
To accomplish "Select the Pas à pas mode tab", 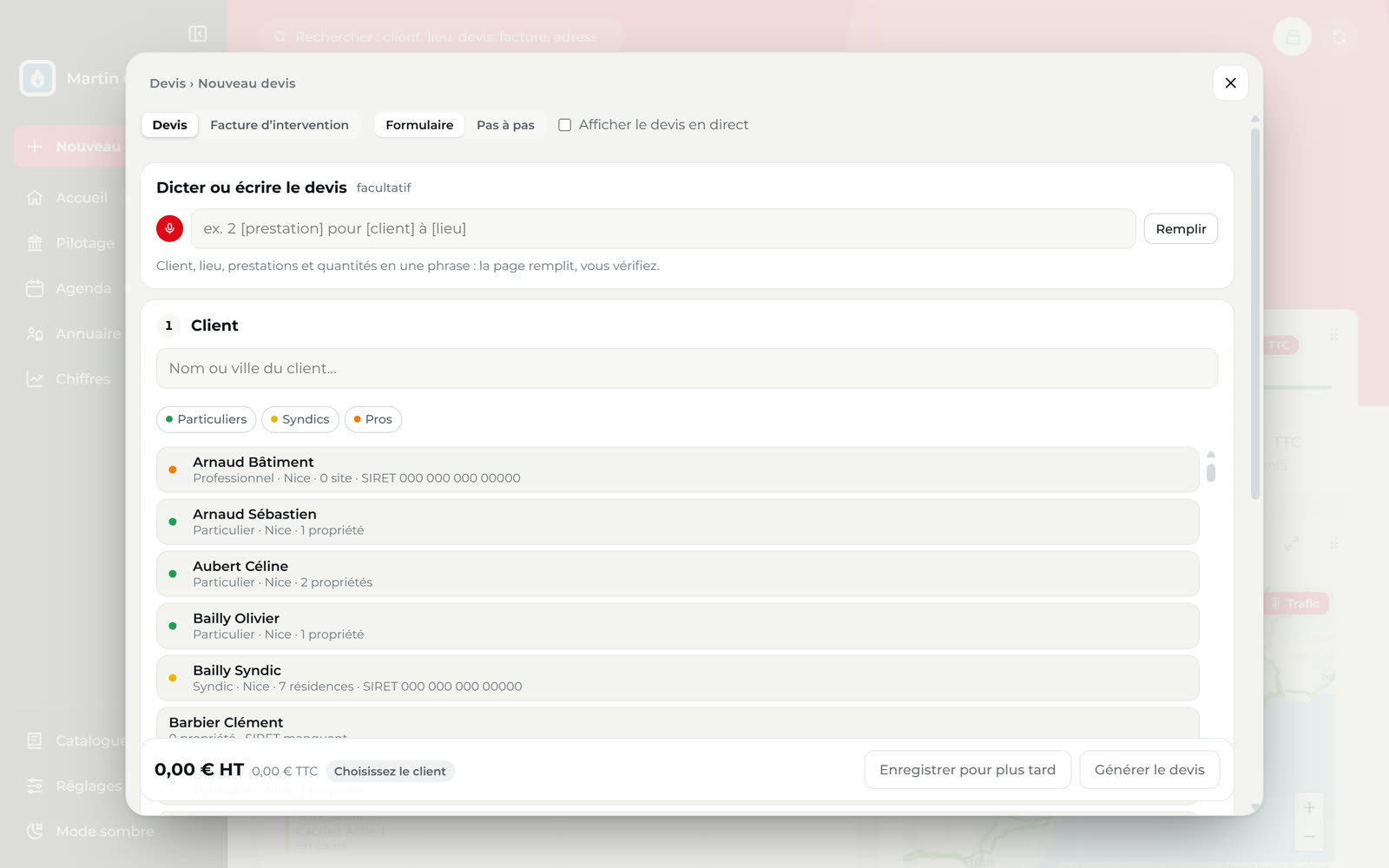I will [x=505, y=125].
